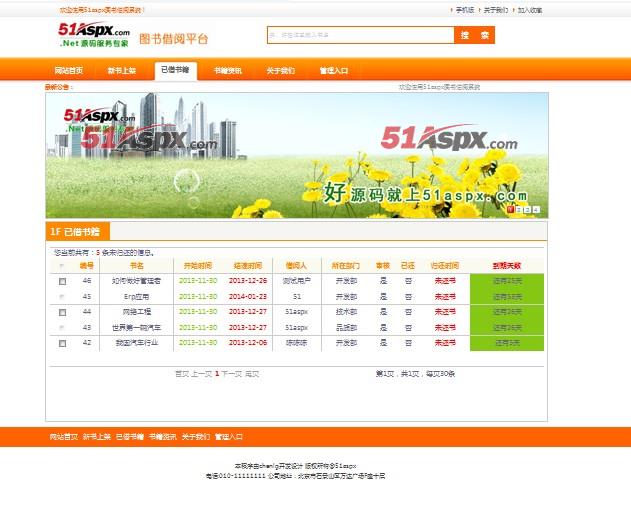The height and width of the screenshot is (512, 631).
Task: Click the 尾页 last page link
Action: [252, 374]
